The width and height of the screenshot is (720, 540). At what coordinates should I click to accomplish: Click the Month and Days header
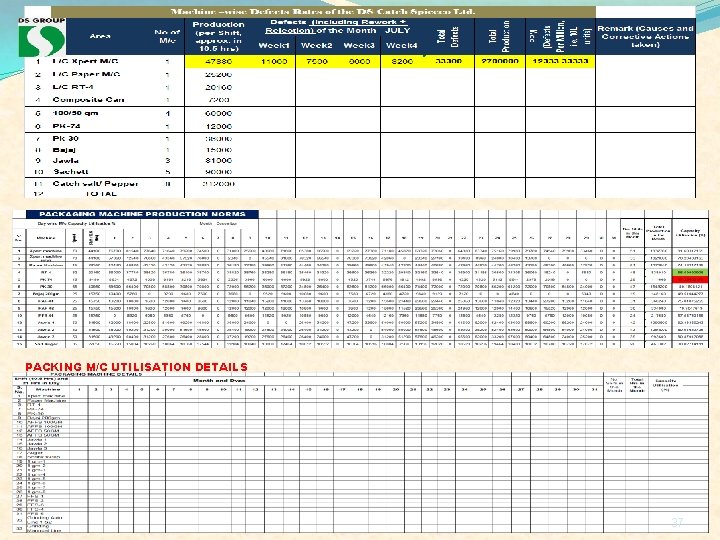[219, 380]
